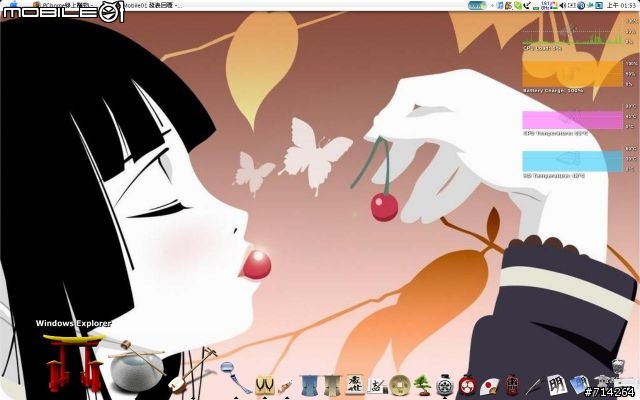The height and width of the screenshot is (400, 640).
Task: Click the CPU Load graph widget
Action: pyautogui.click(x=573, y=34)
